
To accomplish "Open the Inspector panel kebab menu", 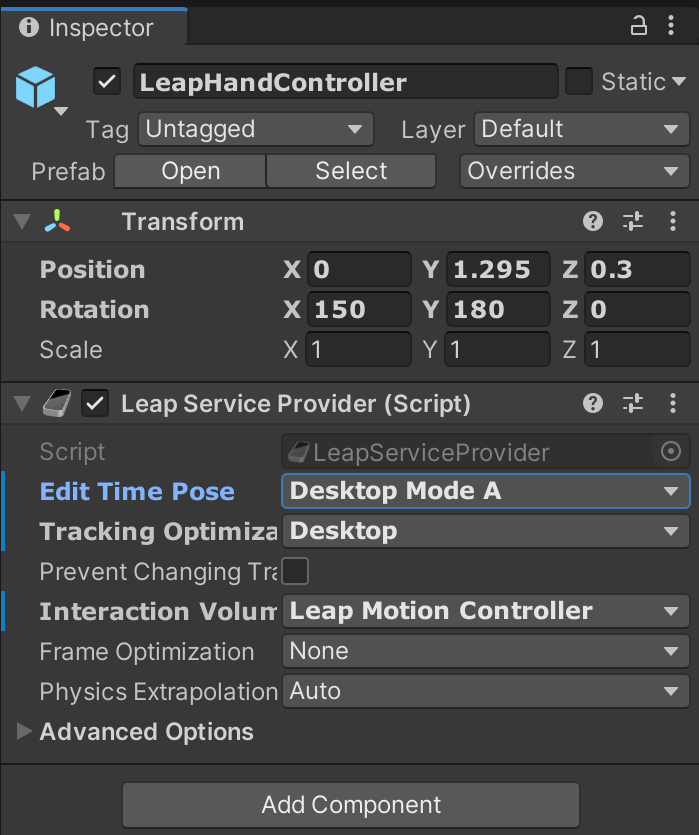I will (x=671, y=27).
